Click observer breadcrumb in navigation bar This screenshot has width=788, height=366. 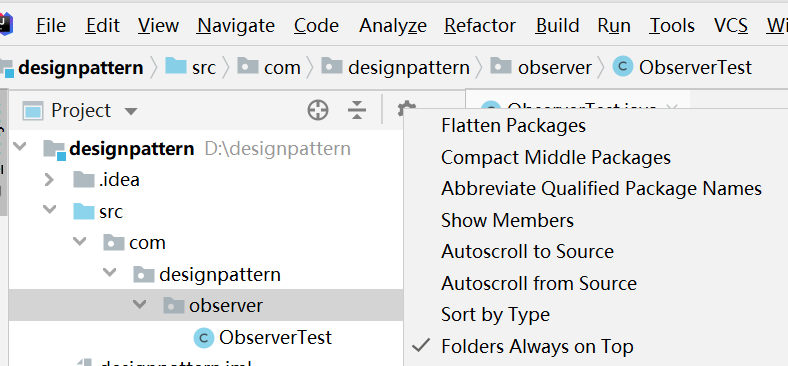click(x=555, y=67)
